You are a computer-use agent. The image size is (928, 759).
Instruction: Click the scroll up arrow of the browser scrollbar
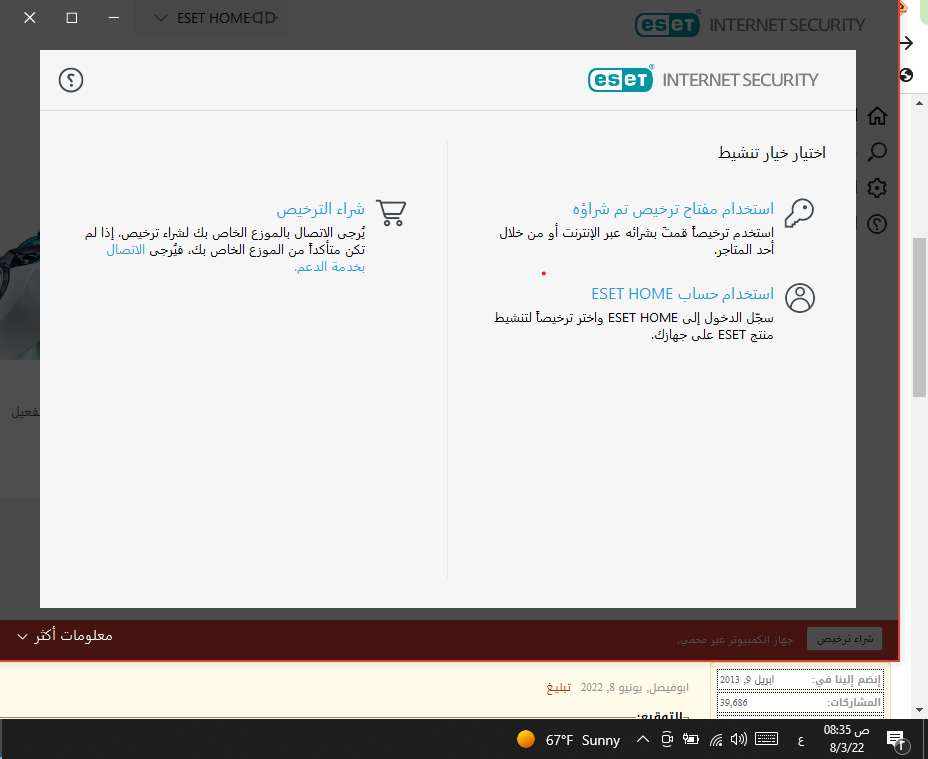click(x=919, y=104)
